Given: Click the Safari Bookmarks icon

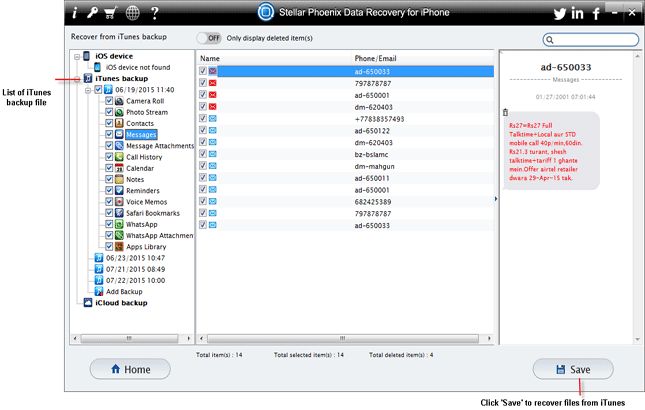Looking at the screenshot, I should coord(119,213).
